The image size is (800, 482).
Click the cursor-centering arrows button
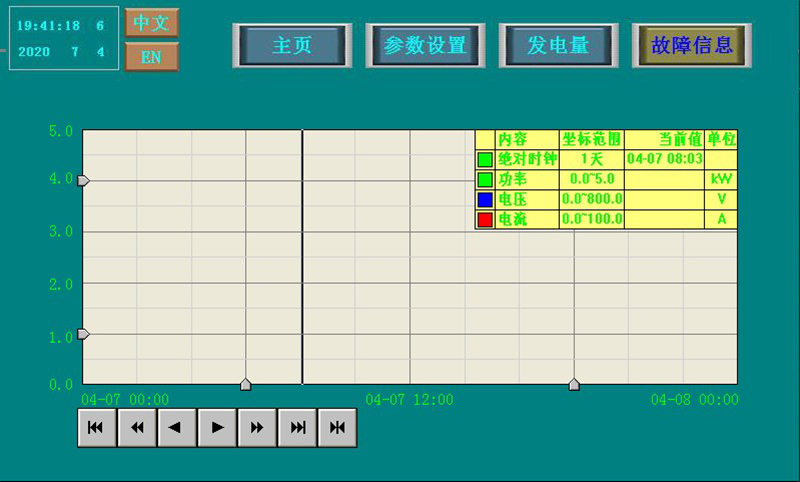337,428
